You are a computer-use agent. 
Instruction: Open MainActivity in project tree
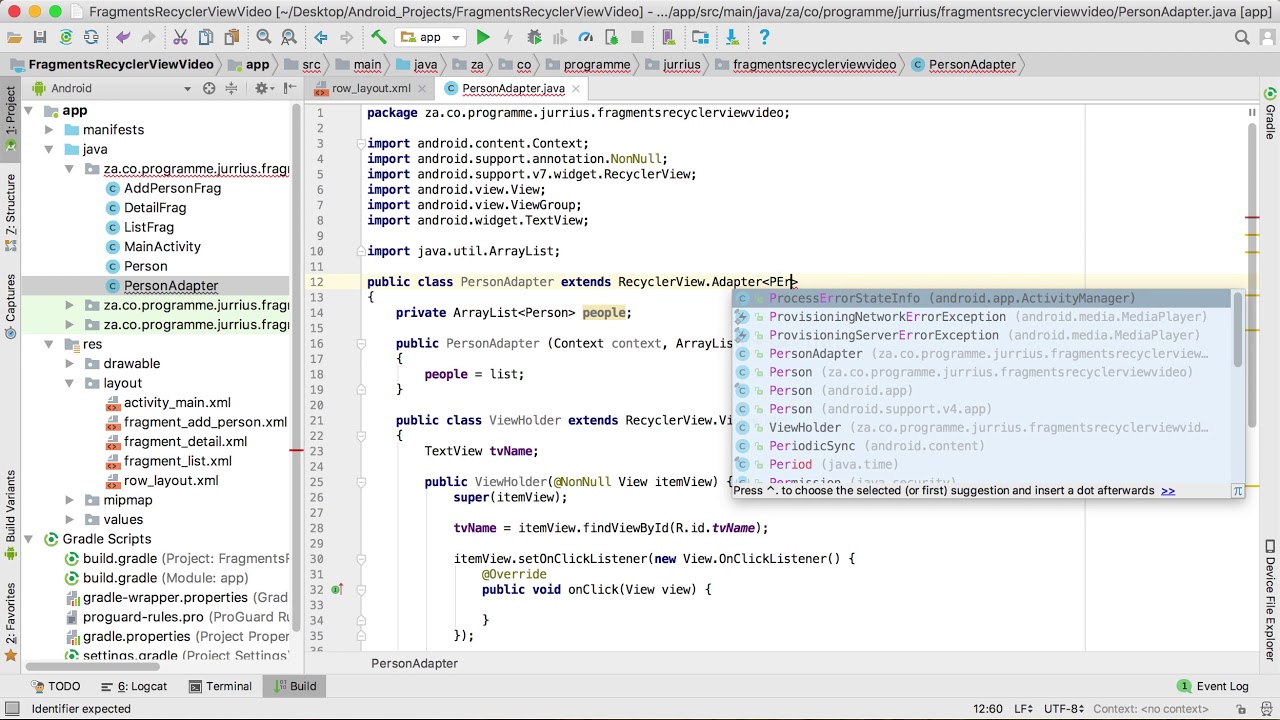click(x=162, y=246)
